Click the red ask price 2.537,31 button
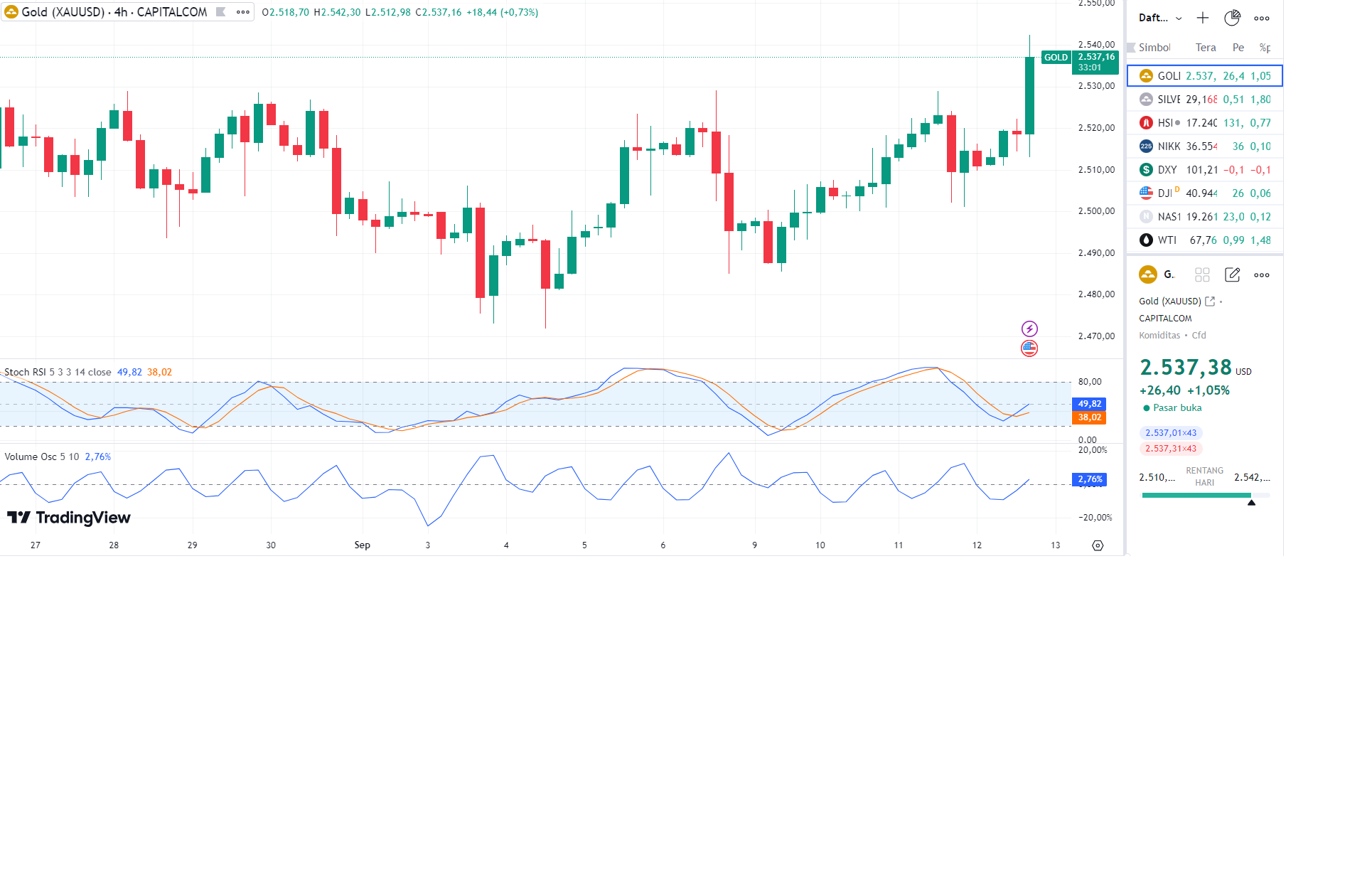The height and width of the screenshot is (886, 1372). [1170, 449]
